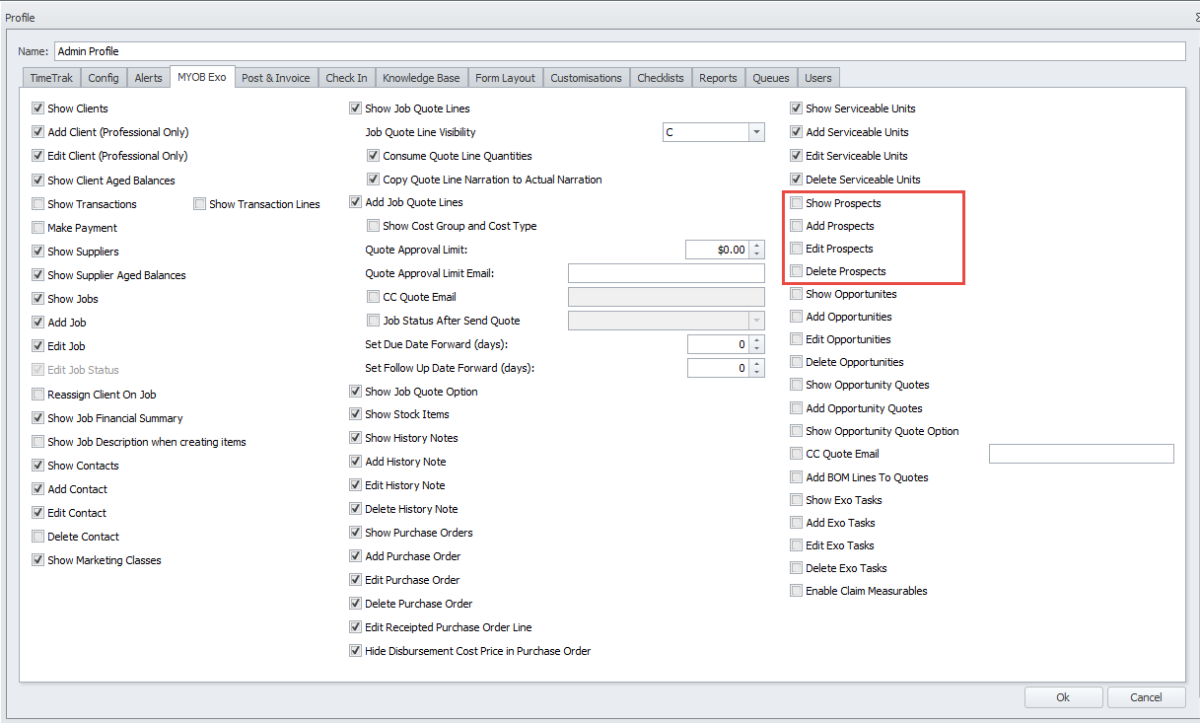The height and width of the screenshot is (723, 1200).
Task: Increase Quote Approval Limit with up arrow
Action: [757, 245]
